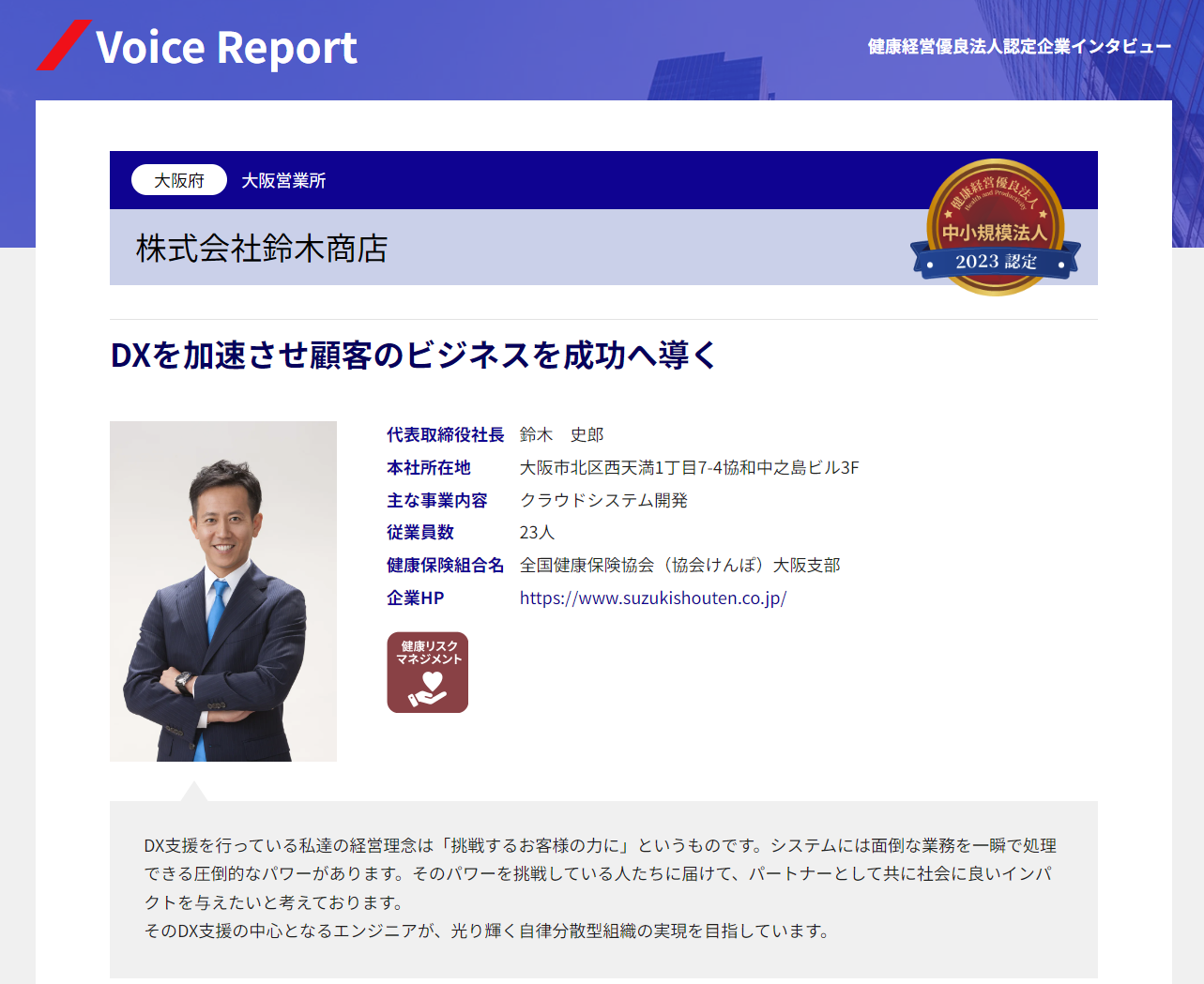1204x984 pixels.
Task: Click the red slash Voice Report logo icon
Action: [x=64, y=45]
